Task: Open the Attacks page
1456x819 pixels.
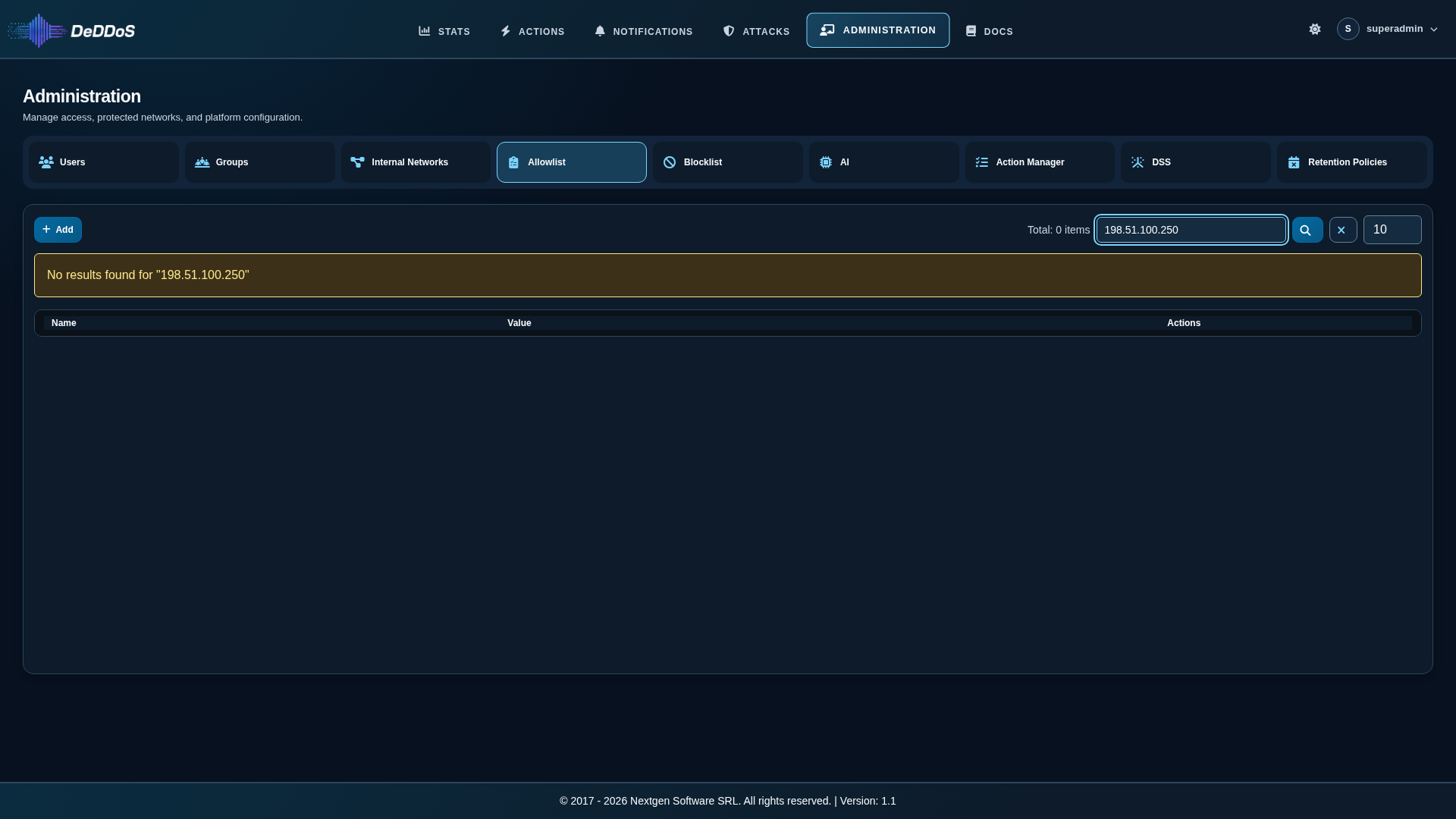Action: point(756,31)
